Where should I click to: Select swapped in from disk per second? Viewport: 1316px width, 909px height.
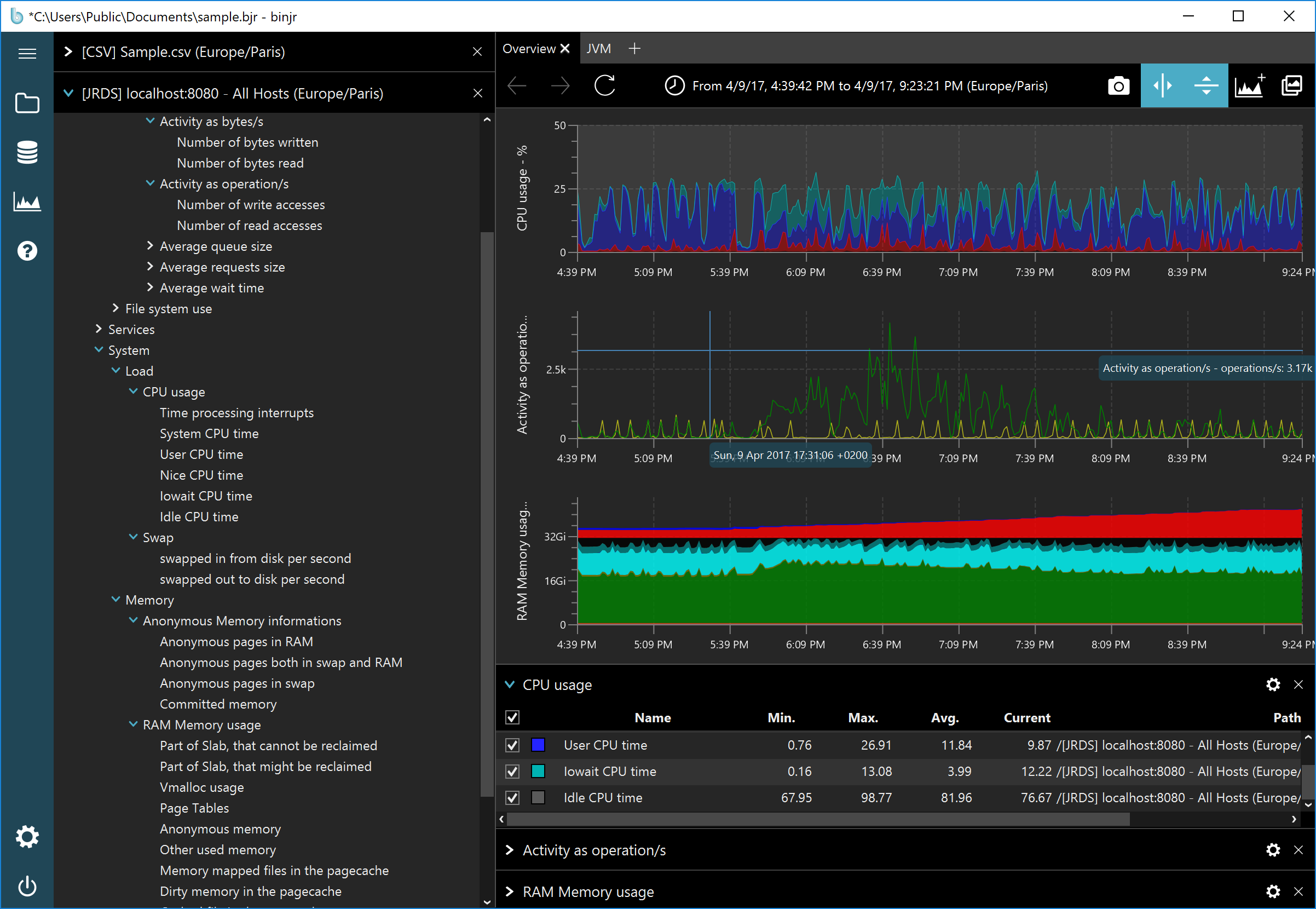pos(256,558)
